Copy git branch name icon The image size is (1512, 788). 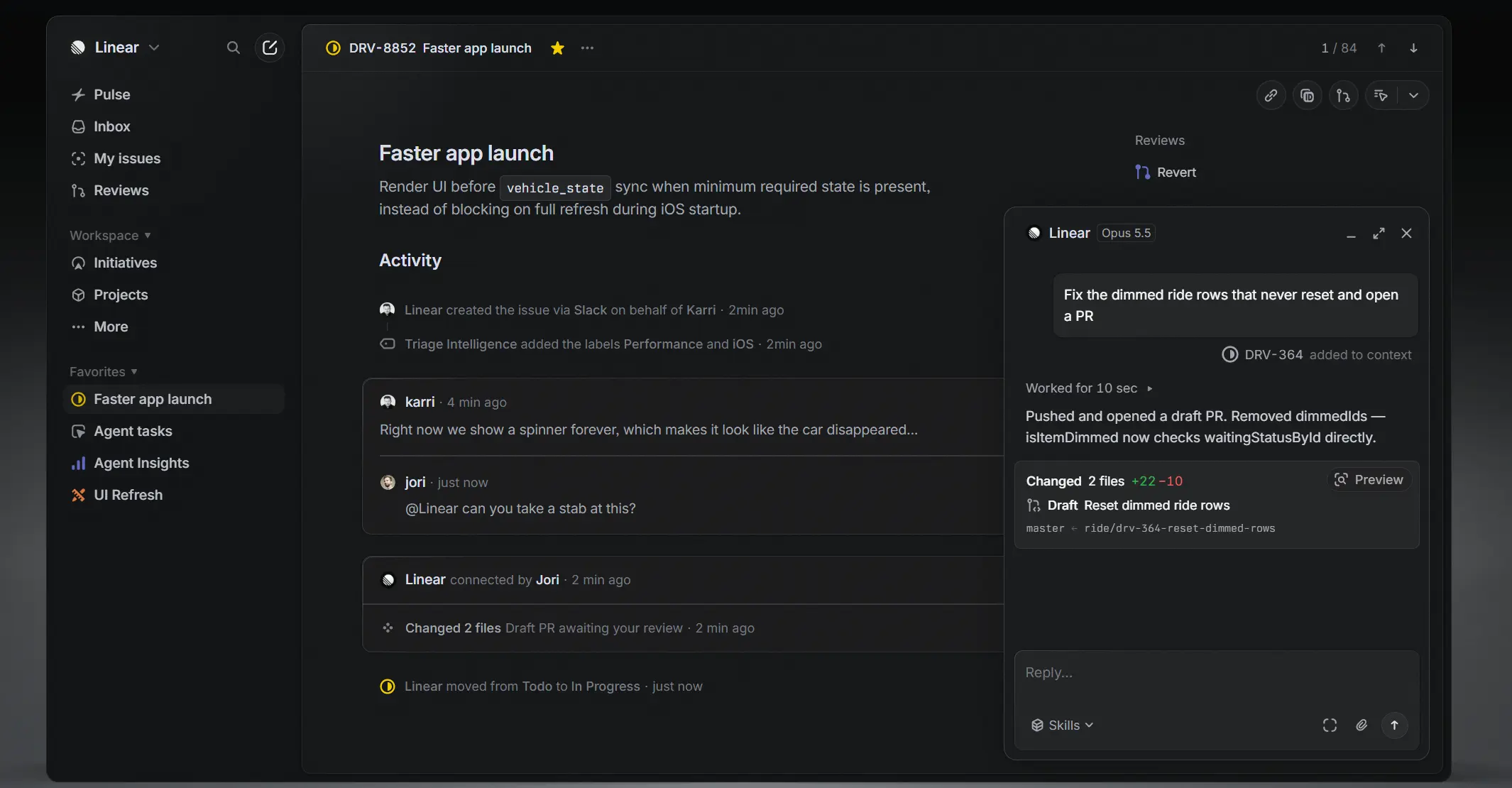(x=1343, y=95)
